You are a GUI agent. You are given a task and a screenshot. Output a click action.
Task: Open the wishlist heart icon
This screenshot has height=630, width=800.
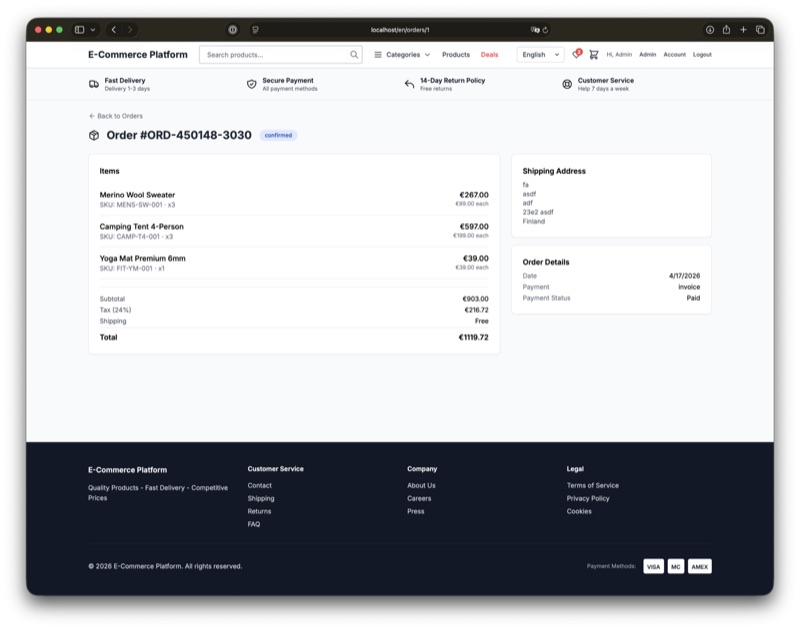coord(577,54)
